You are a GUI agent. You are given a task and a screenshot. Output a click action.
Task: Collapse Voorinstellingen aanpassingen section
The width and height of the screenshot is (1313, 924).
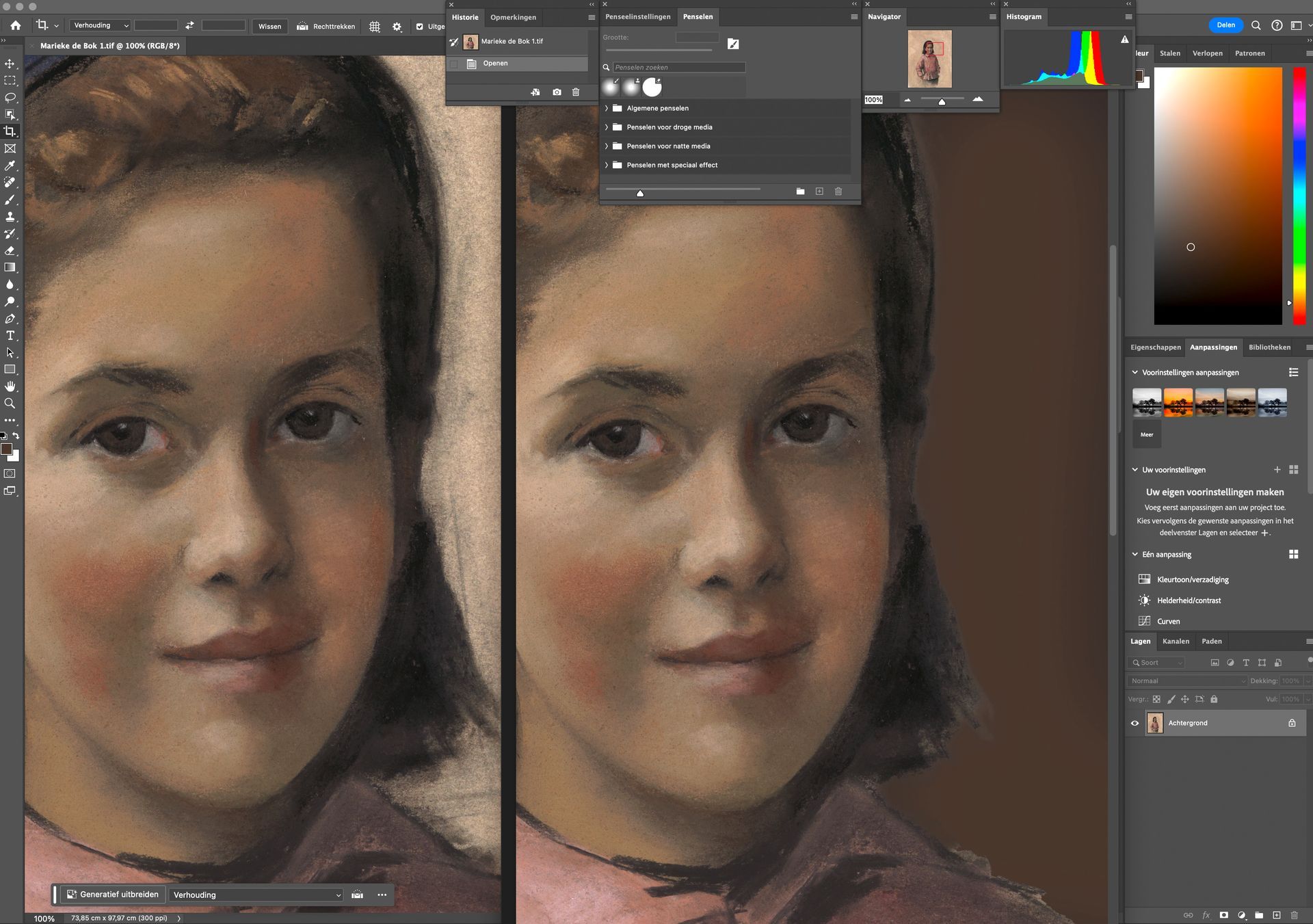tap(1135, 373)
